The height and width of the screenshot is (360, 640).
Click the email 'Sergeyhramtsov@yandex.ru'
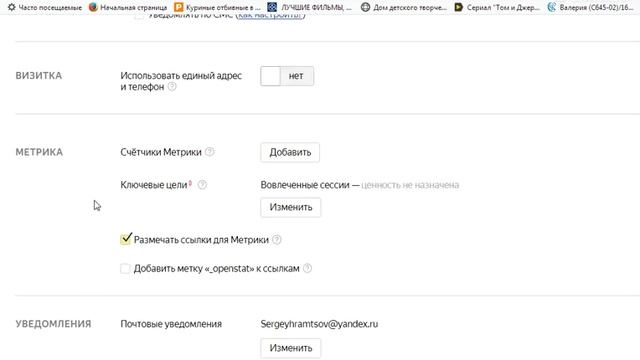click(319, 324)
